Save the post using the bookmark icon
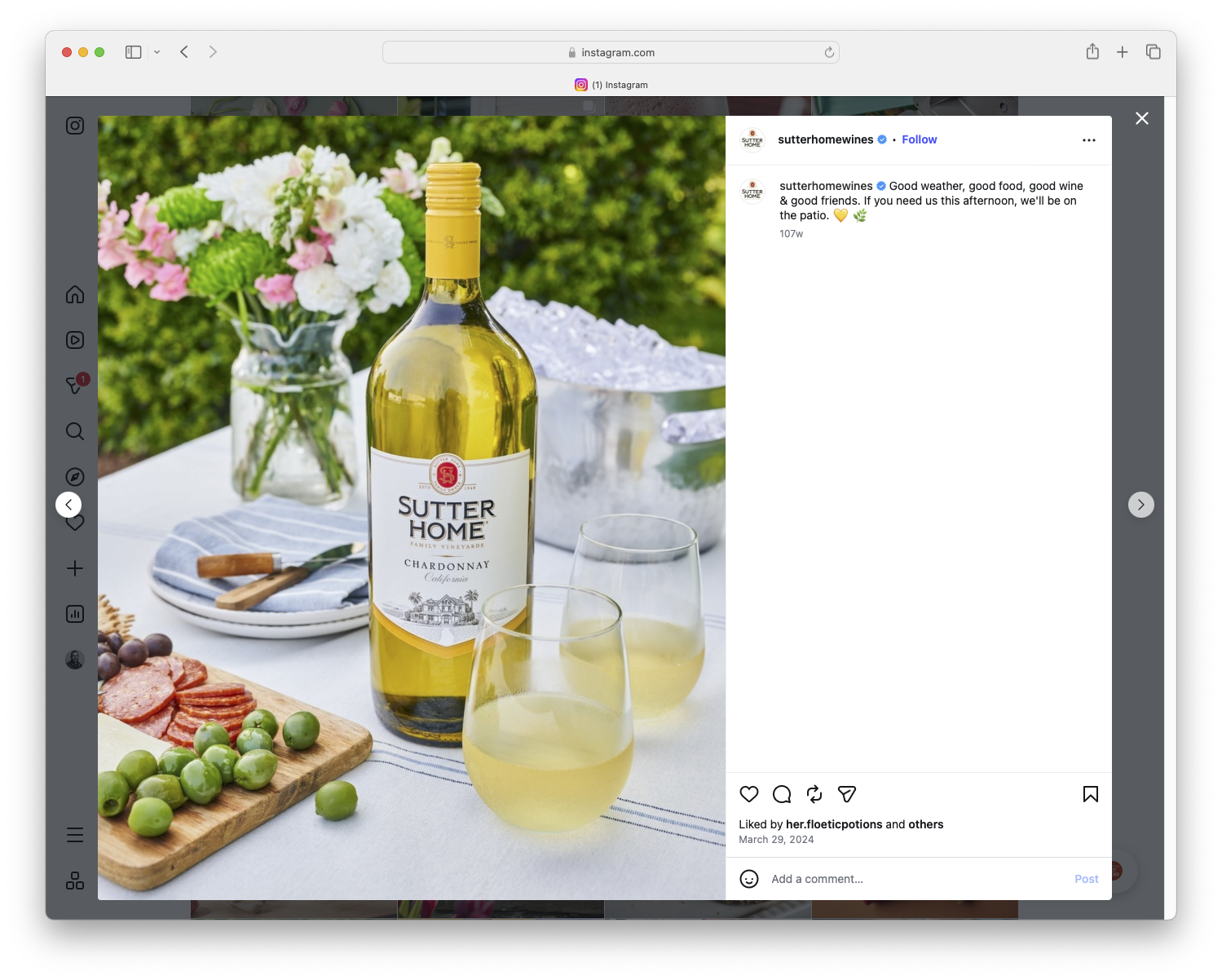The image size is (1222, 980). 1090,794
